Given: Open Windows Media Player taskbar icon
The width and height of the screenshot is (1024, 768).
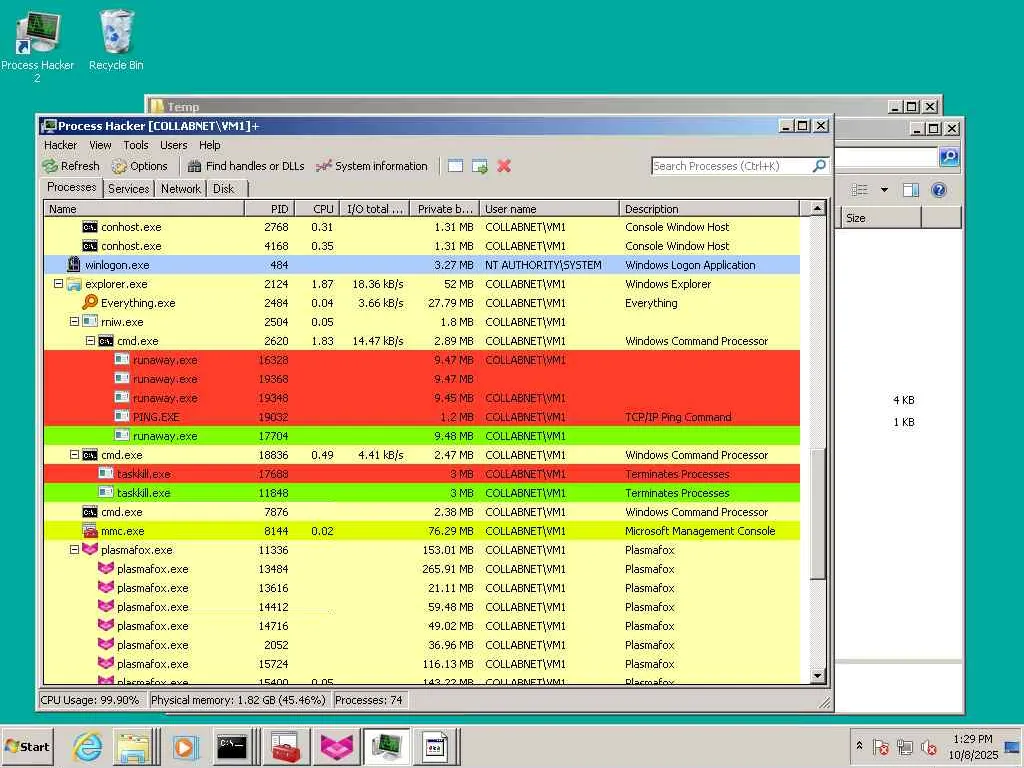Looking at the screenshot, I should (184, 746).
